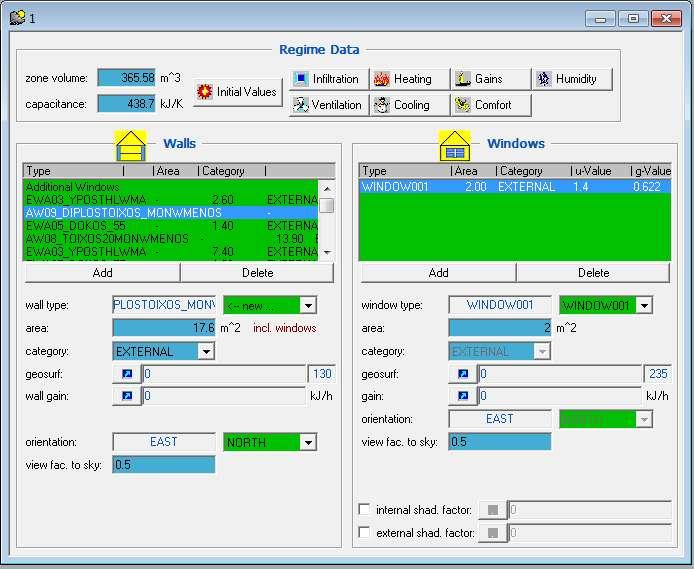The width and height of the screenshot is (694, 569).
Task: Click internal shad. factor square button
Action: (x=493, y=510)
